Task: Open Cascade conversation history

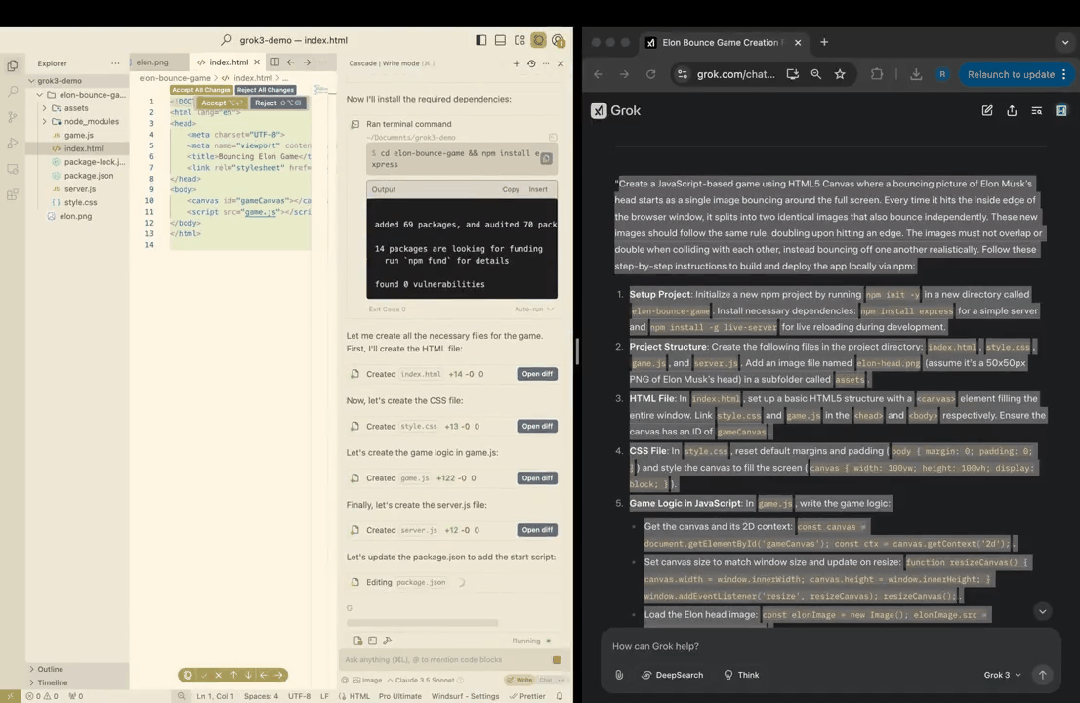Action: 531,63
